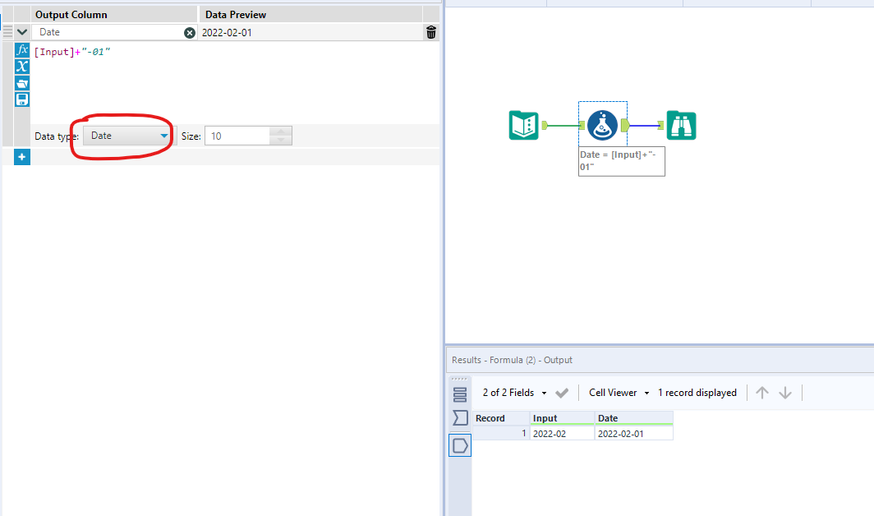Open the X columns and constants list

click(22, 66)
